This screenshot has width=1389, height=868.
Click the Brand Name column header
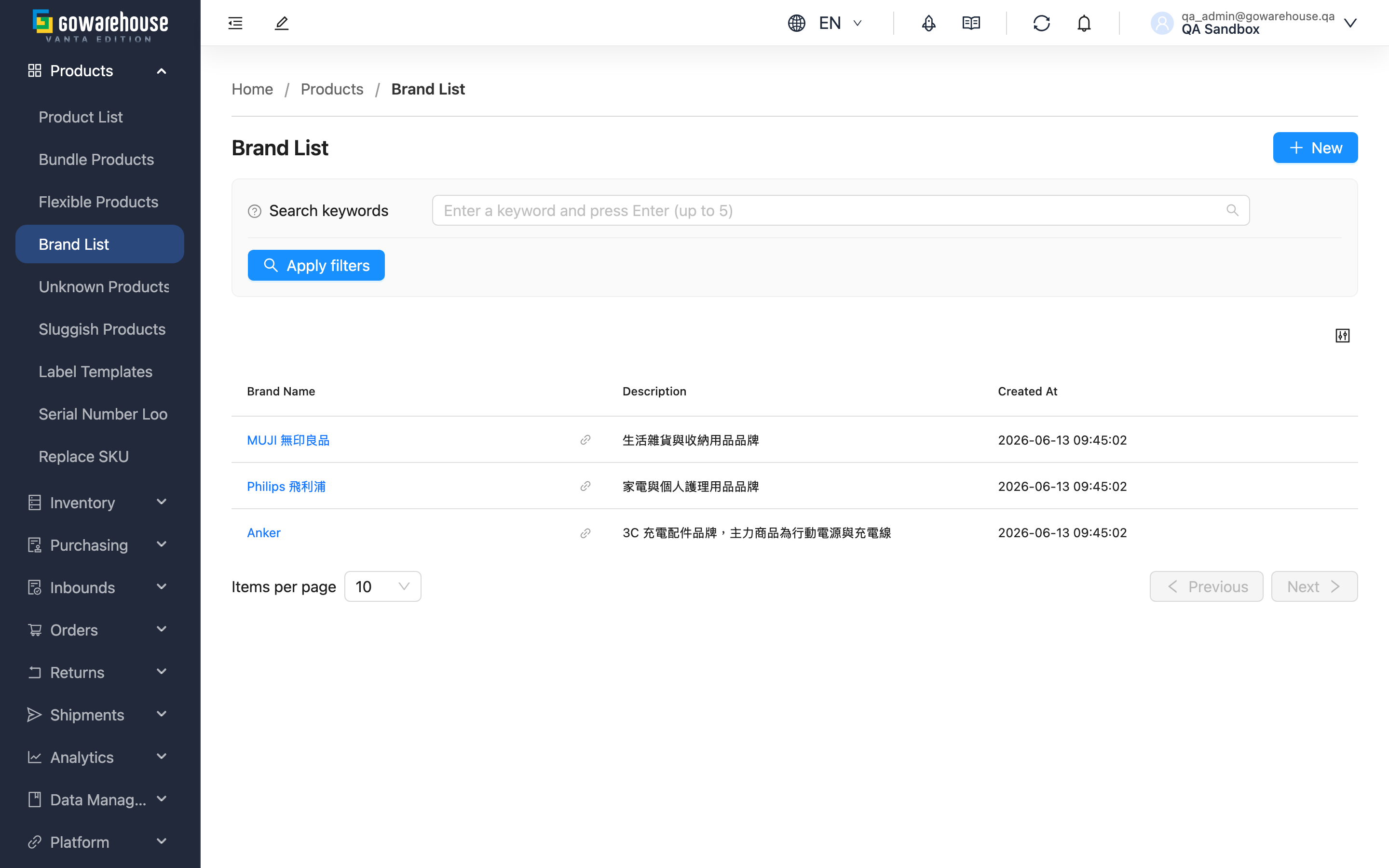281,392
